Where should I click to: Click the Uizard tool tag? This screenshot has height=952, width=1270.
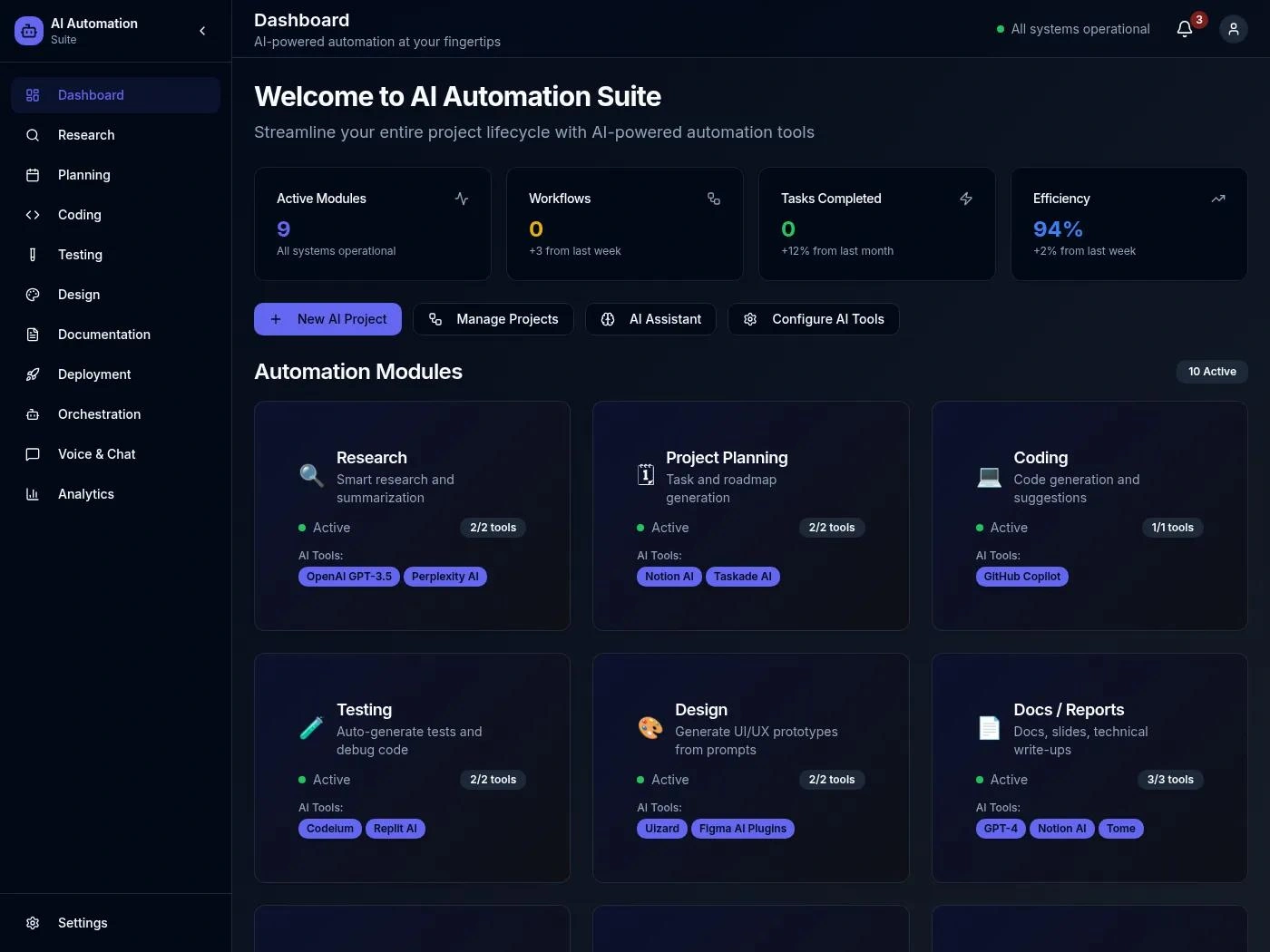[x=662, y=829]
